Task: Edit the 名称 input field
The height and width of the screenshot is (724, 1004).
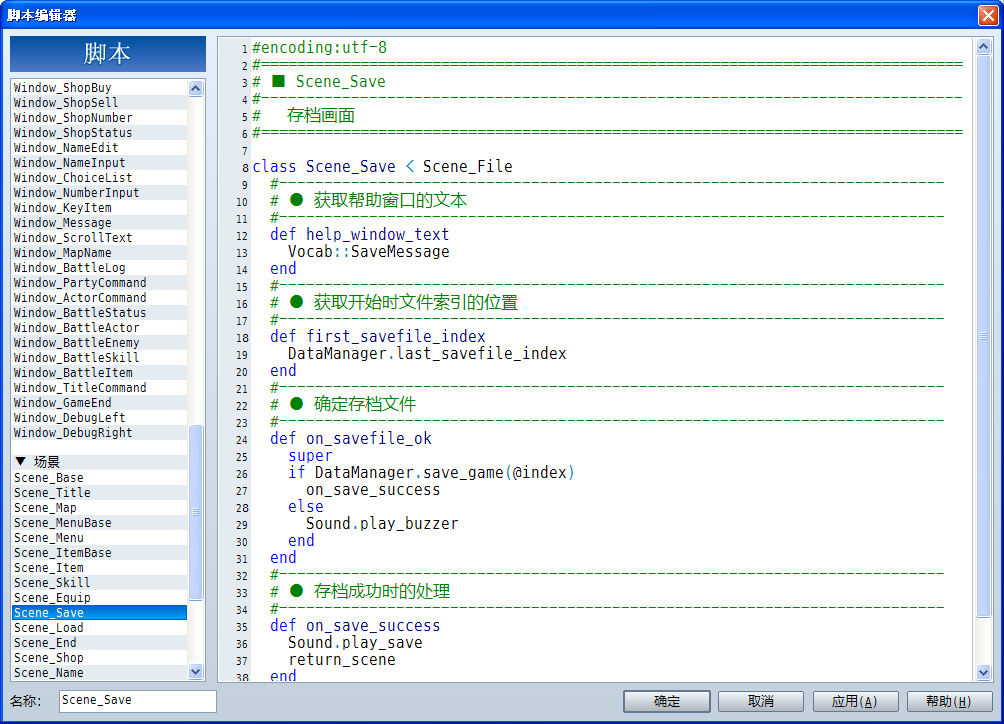Action: 138,701
